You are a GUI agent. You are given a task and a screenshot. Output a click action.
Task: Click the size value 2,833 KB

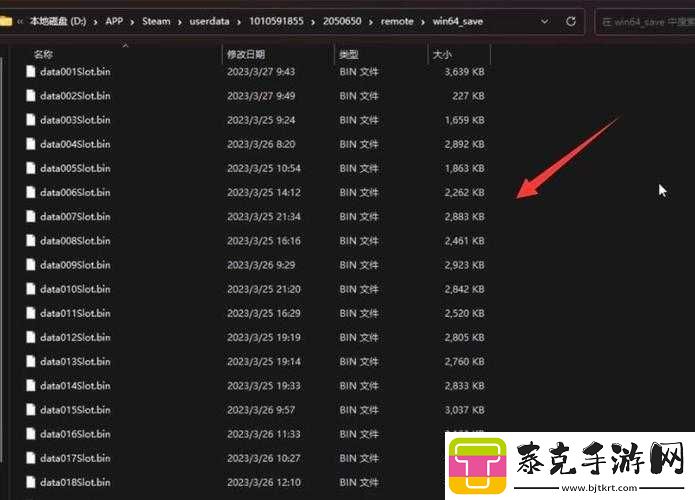[465, 386]
